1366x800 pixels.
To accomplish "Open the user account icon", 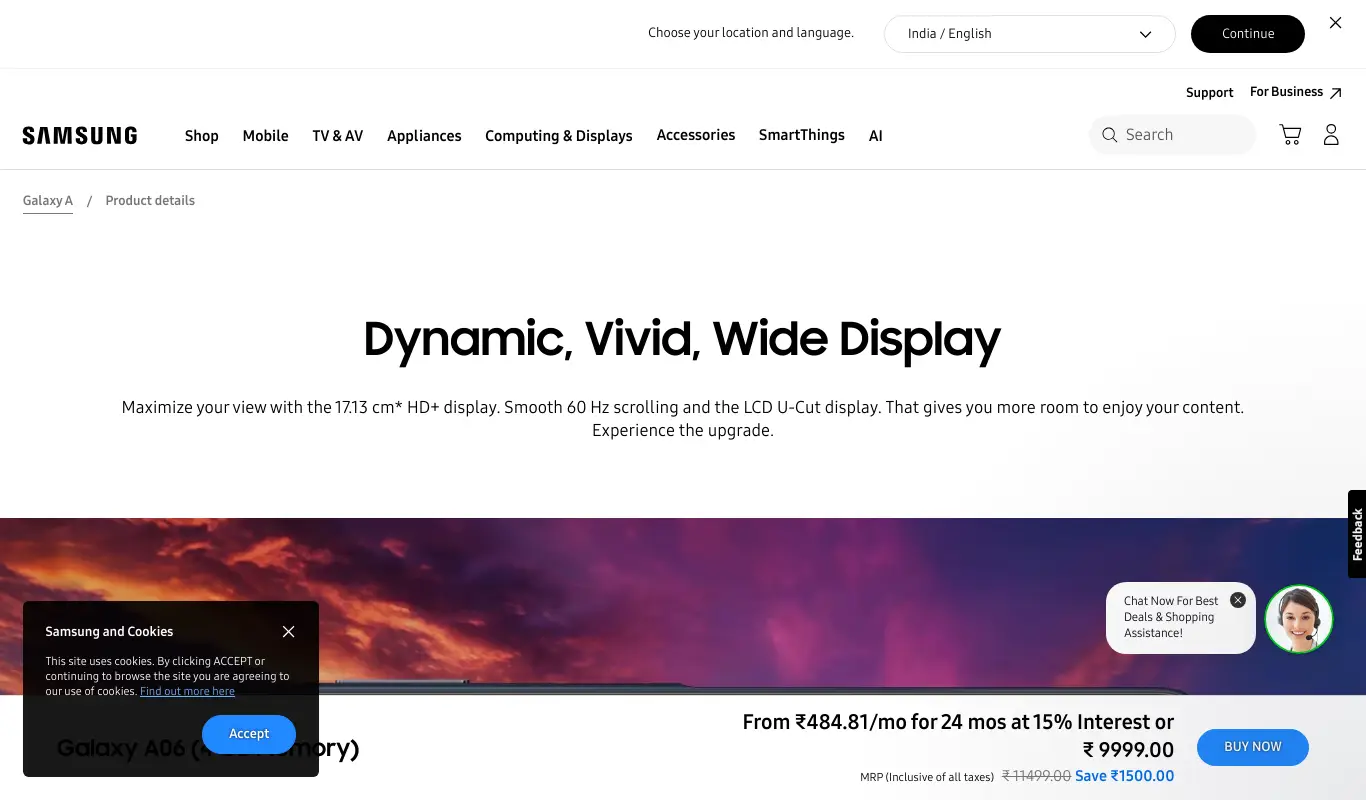I will coord(1331,135).
